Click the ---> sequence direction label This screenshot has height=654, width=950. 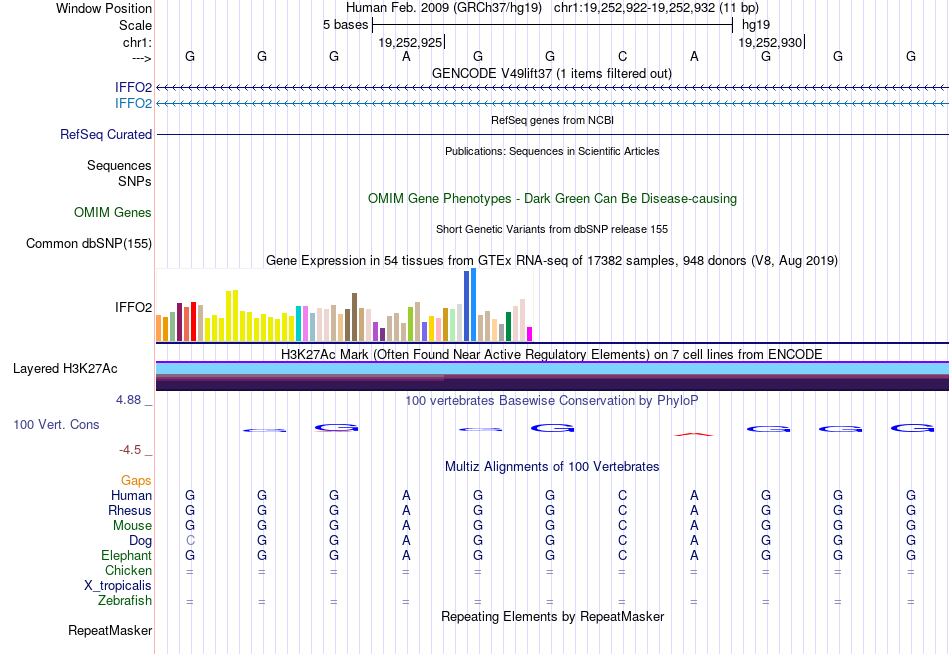[141, 58]
